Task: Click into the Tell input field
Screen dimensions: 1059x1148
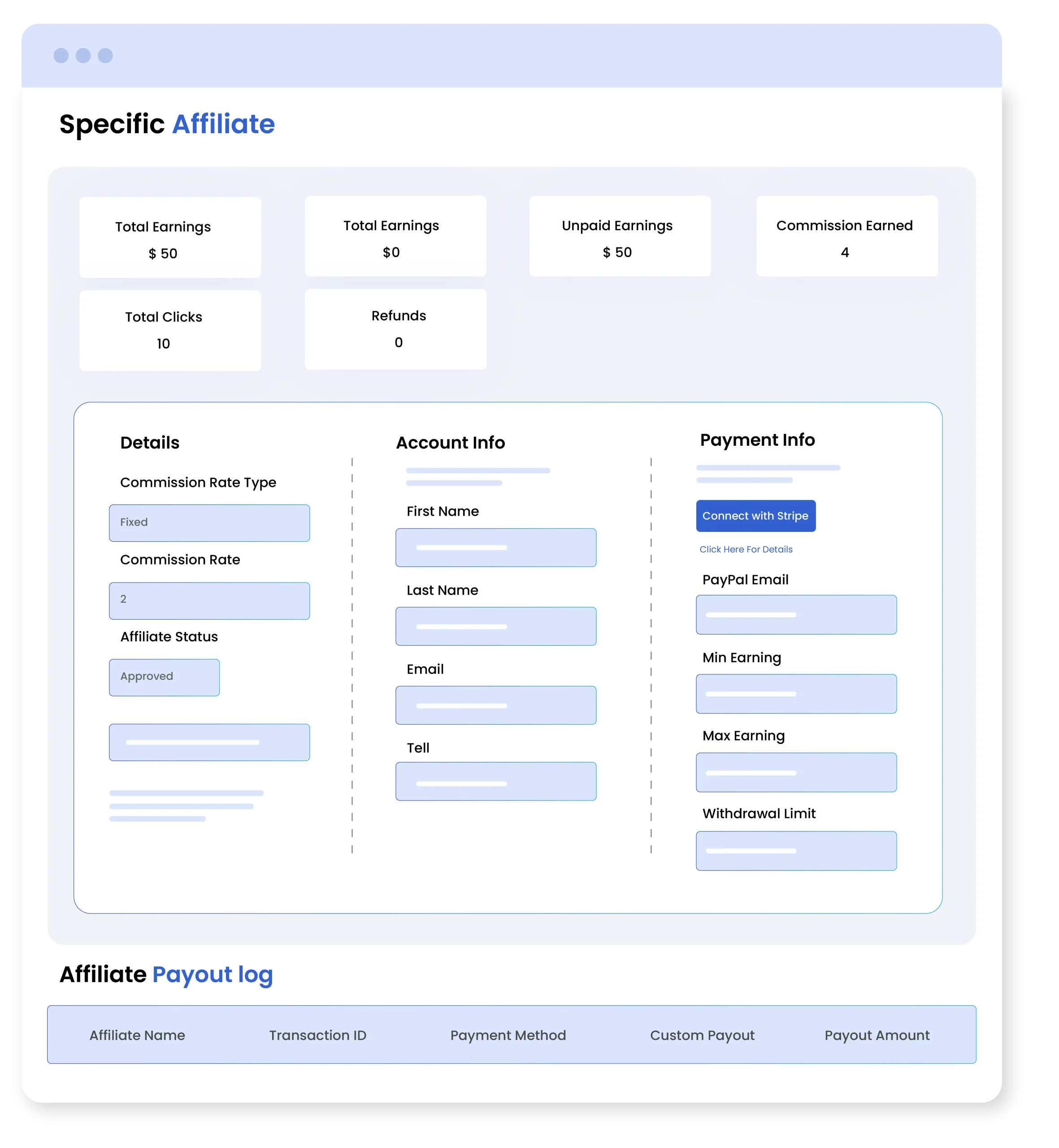Action: click(496, 781)
